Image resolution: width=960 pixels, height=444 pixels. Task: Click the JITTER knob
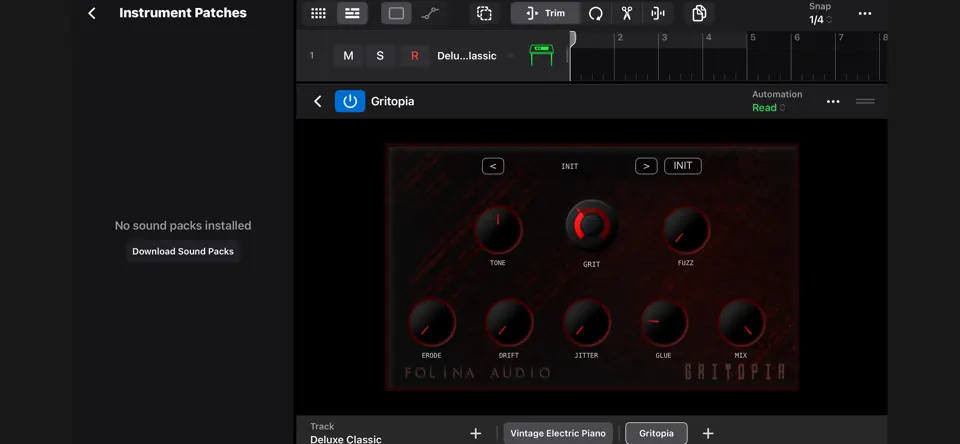click(587, 323)
